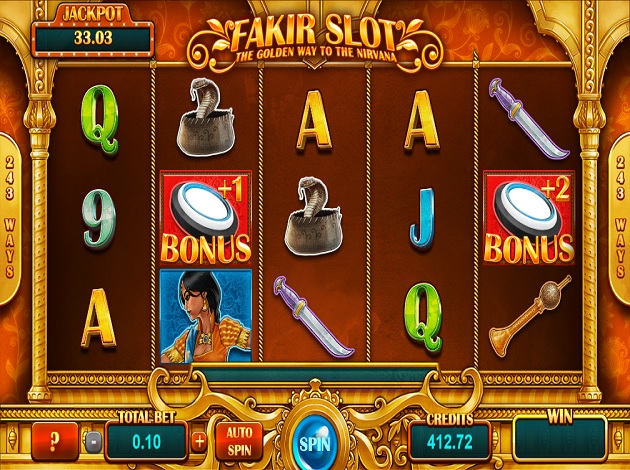This screenshot has height=470, width=630.
Task: Click the right 243 WAYS panel
Action: tap(619, 219)
